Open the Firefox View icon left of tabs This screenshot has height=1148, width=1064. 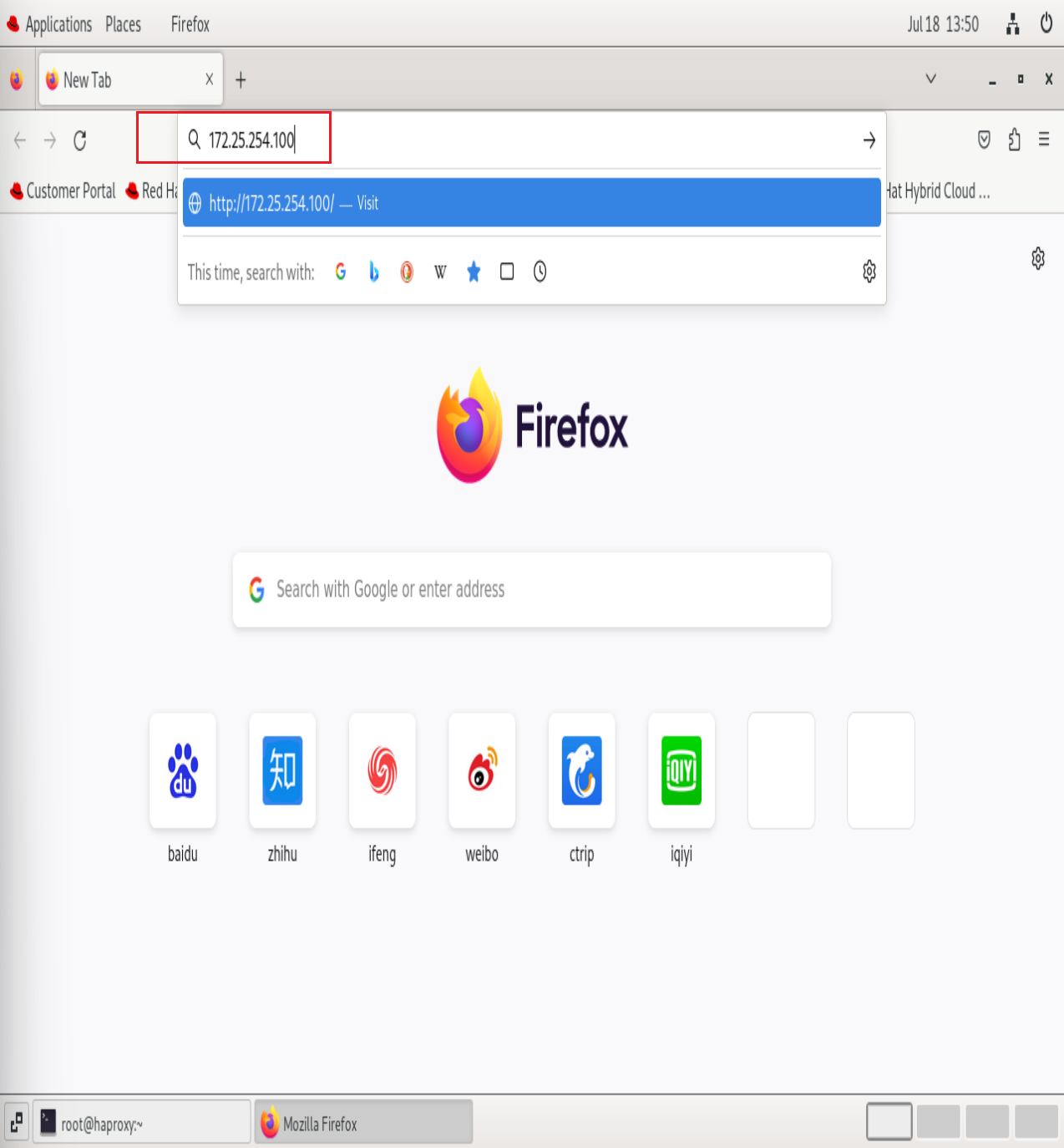click(17, 80)
